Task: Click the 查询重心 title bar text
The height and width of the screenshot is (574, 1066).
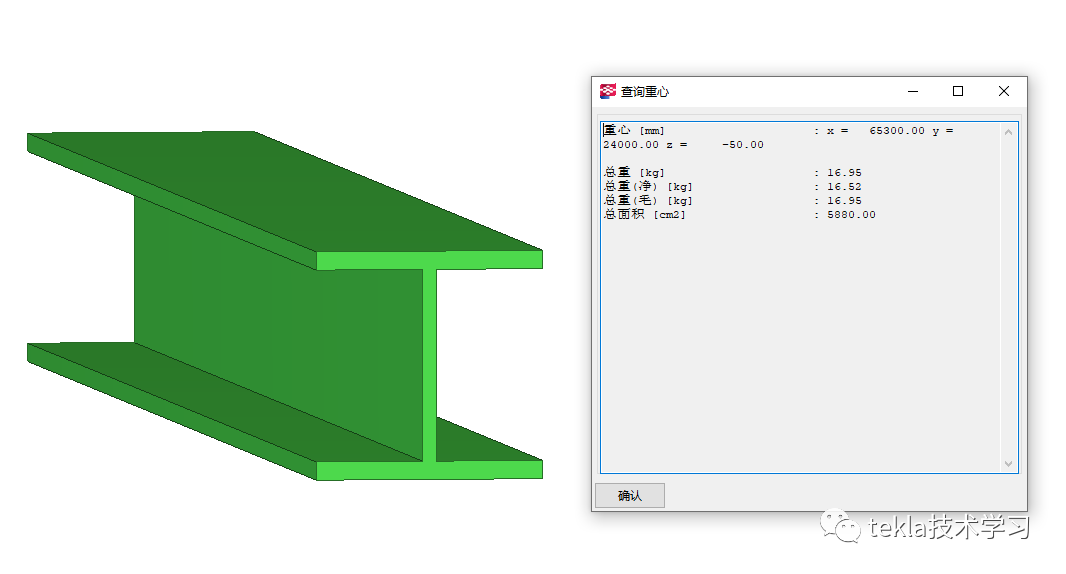Action: (645, 92)
